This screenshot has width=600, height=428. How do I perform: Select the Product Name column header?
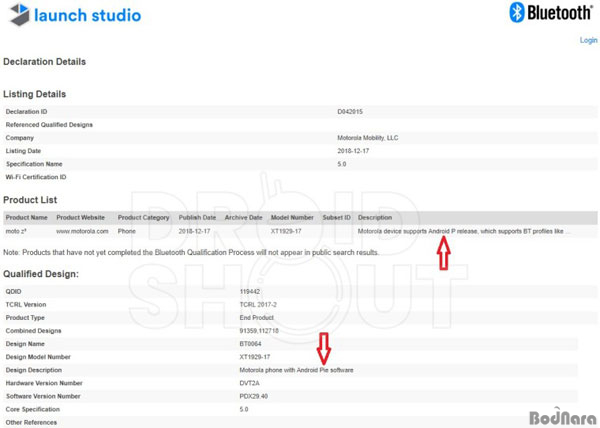click(x=26, y=217)
